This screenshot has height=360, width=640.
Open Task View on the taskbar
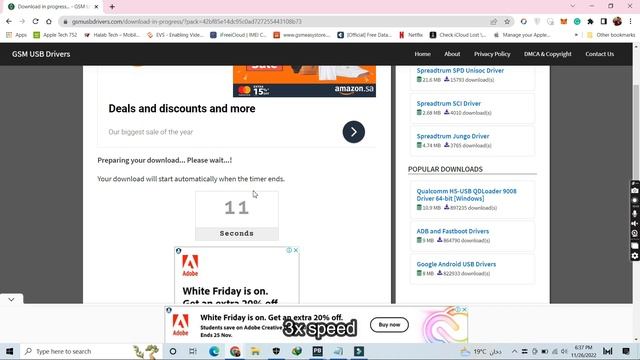tap(193, 351)
